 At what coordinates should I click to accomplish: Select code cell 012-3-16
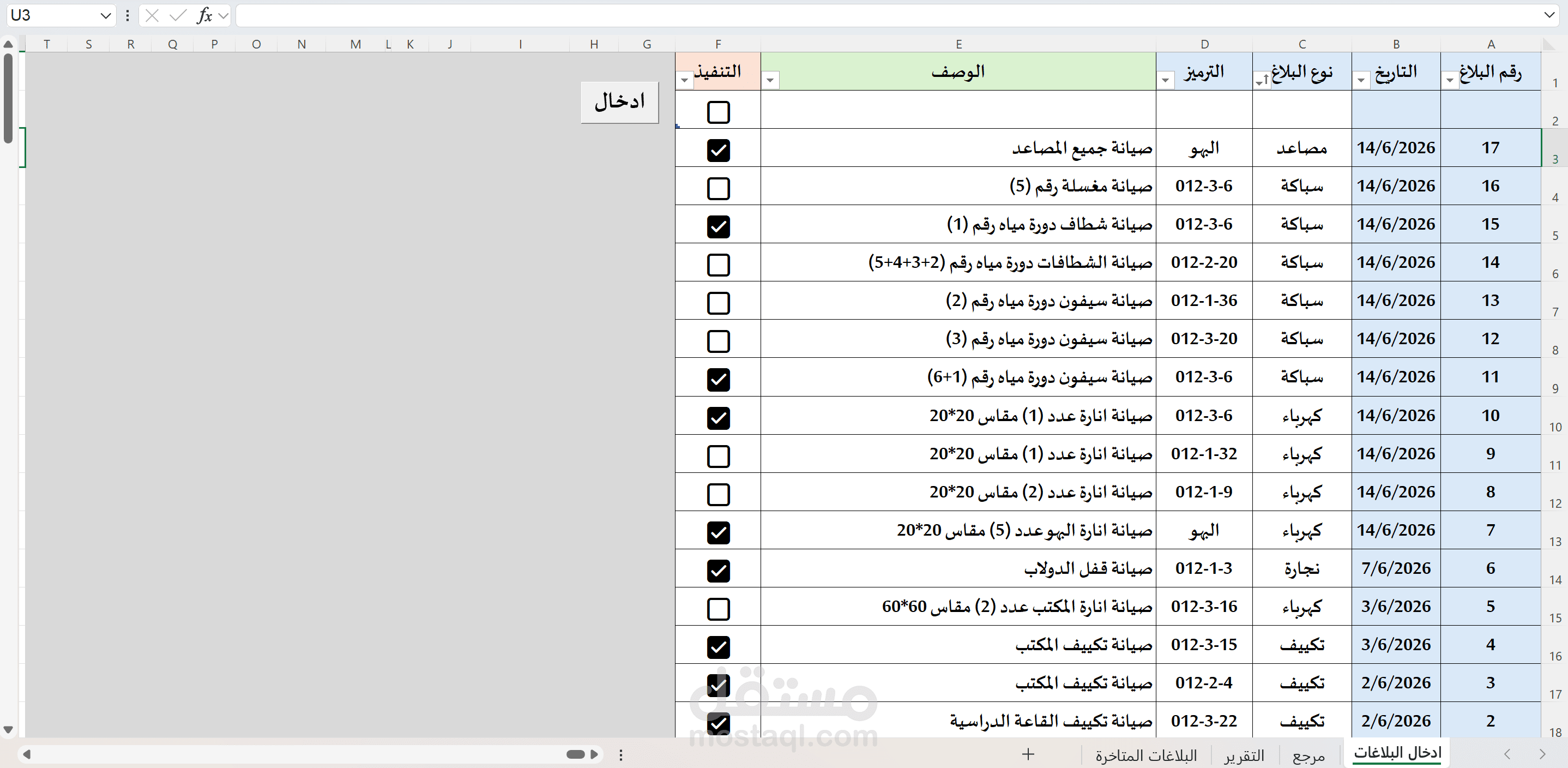point(1204,607)
